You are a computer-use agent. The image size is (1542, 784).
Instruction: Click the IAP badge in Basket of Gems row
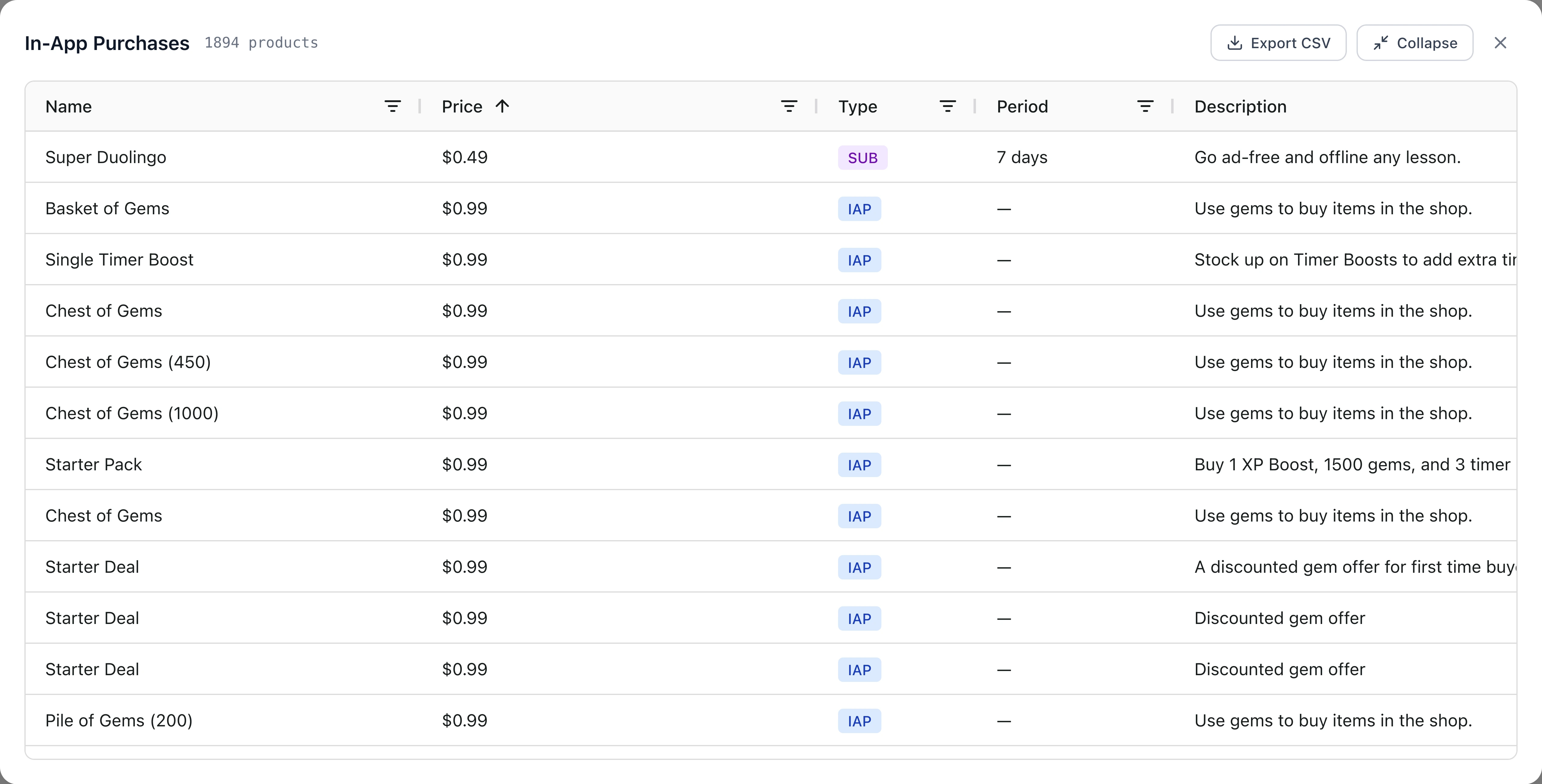(859, 209)
